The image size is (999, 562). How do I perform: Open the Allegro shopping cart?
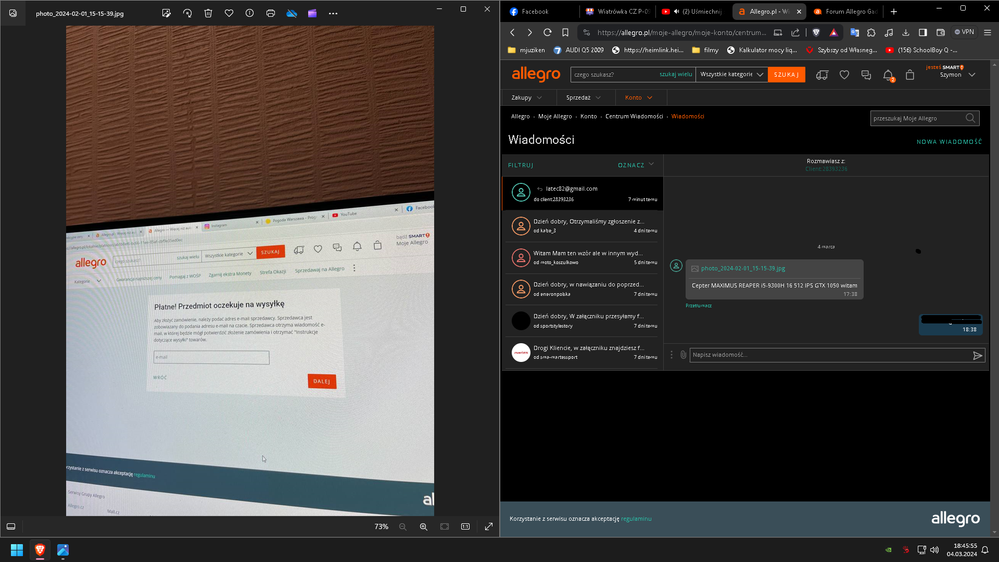pyautogui.click(x=910, y=75)
